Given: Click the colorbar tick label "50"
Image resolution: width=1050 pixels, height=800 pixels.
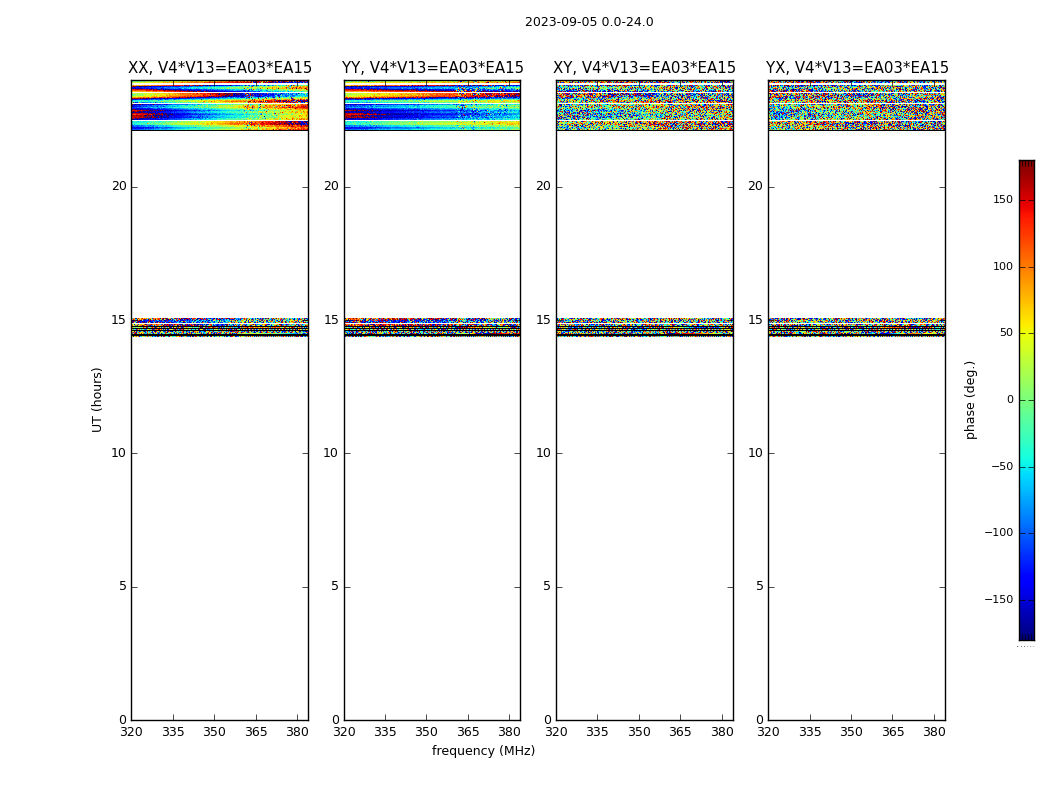Looking at the screenshot, I should coord(1006,333).
